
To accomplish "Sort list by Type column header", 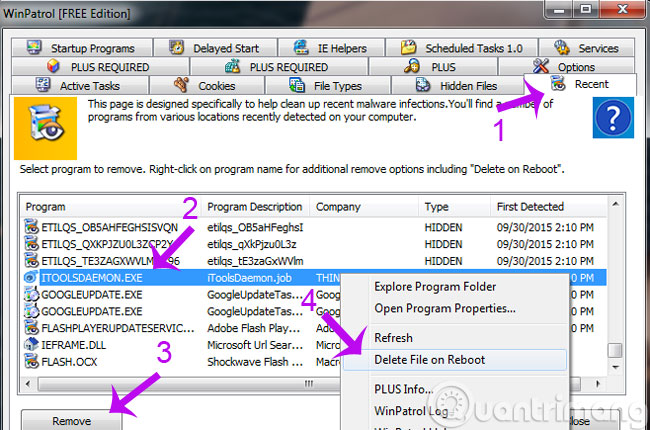I will tap(455, 206).
